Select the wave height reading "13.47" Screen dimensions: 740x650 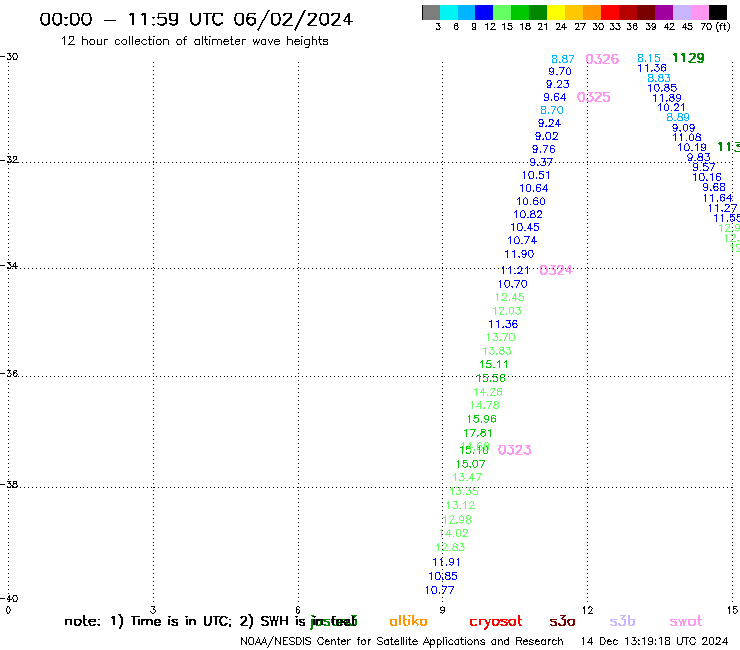(x=467, y=477)
